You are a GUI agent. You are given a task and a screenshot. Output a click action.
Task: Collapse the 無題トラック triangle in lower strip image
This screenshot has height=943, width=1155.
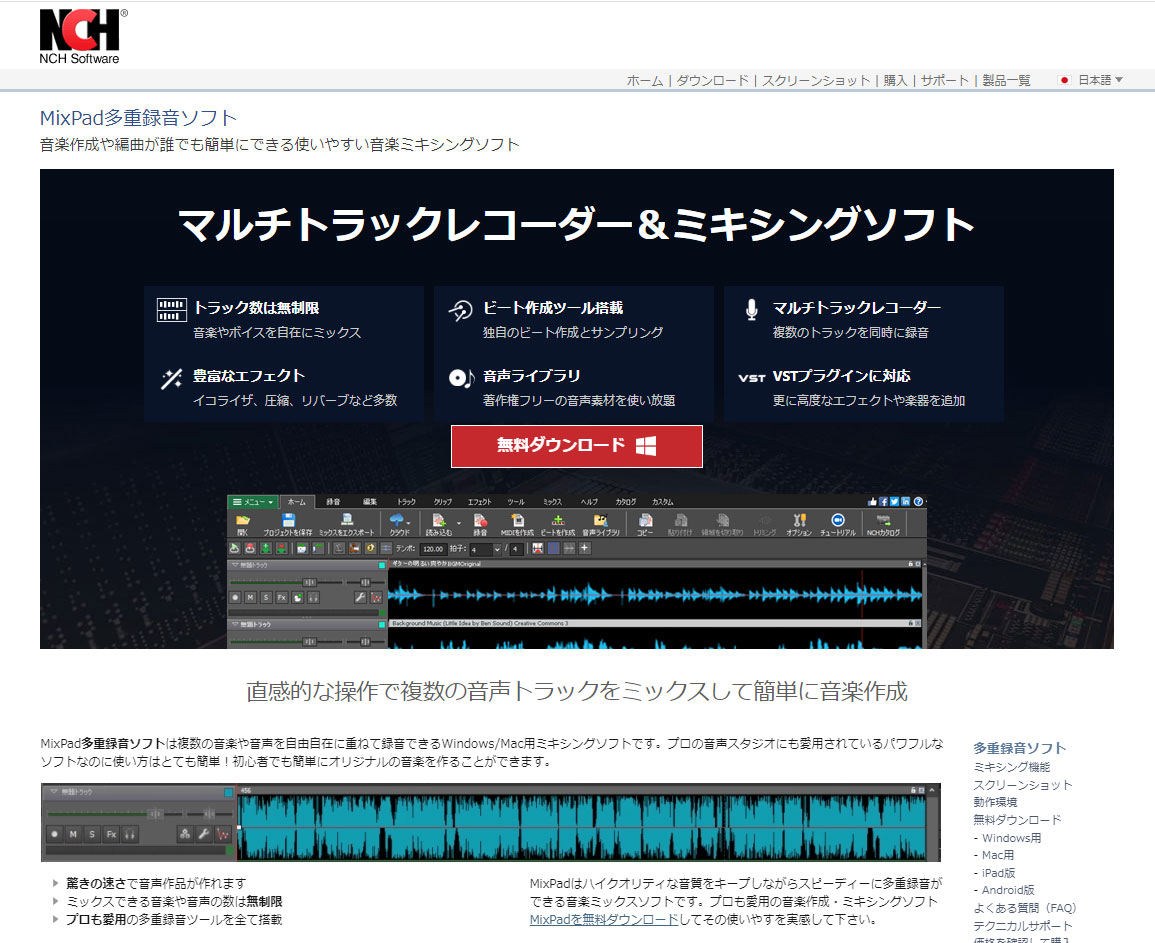point(54,792)
